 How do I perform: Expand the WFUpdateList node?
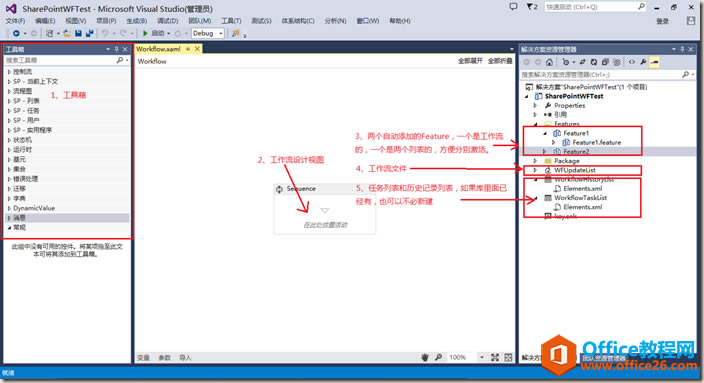pos(535,170)
